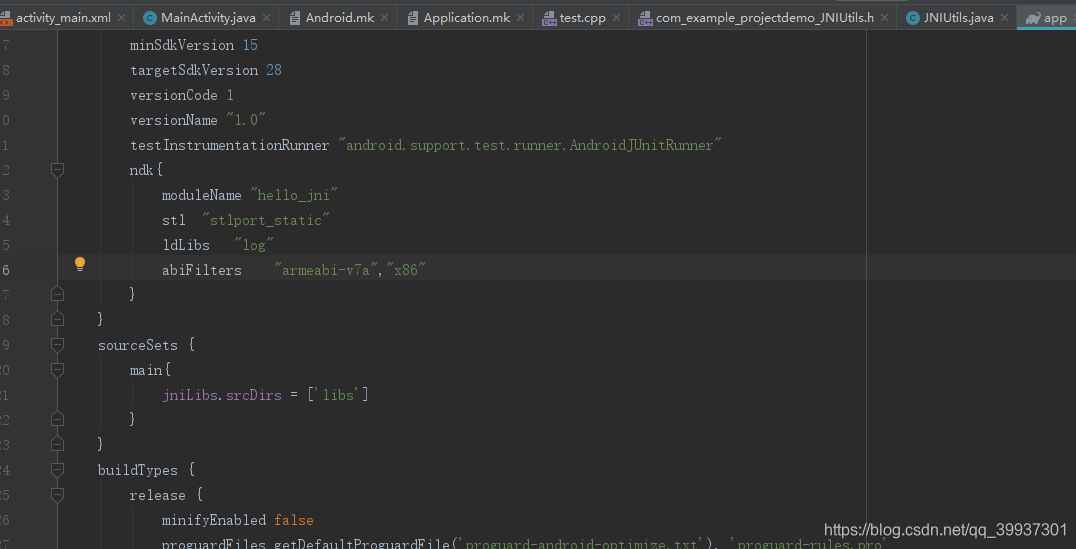
Task: Click the lightbulb quick-fix icon beside abiFilters
Action: click(80, 264)
